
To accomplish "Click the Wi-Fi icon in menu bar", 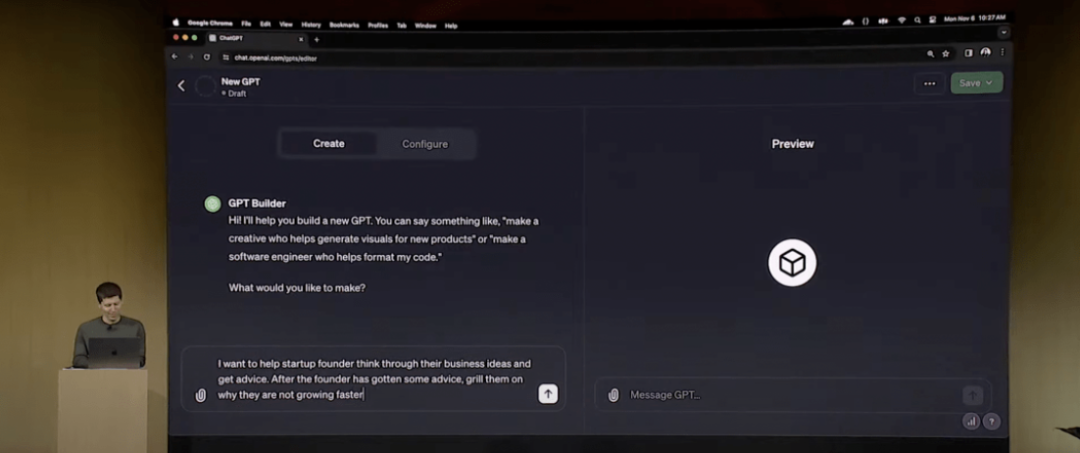I will click(902, 20).
